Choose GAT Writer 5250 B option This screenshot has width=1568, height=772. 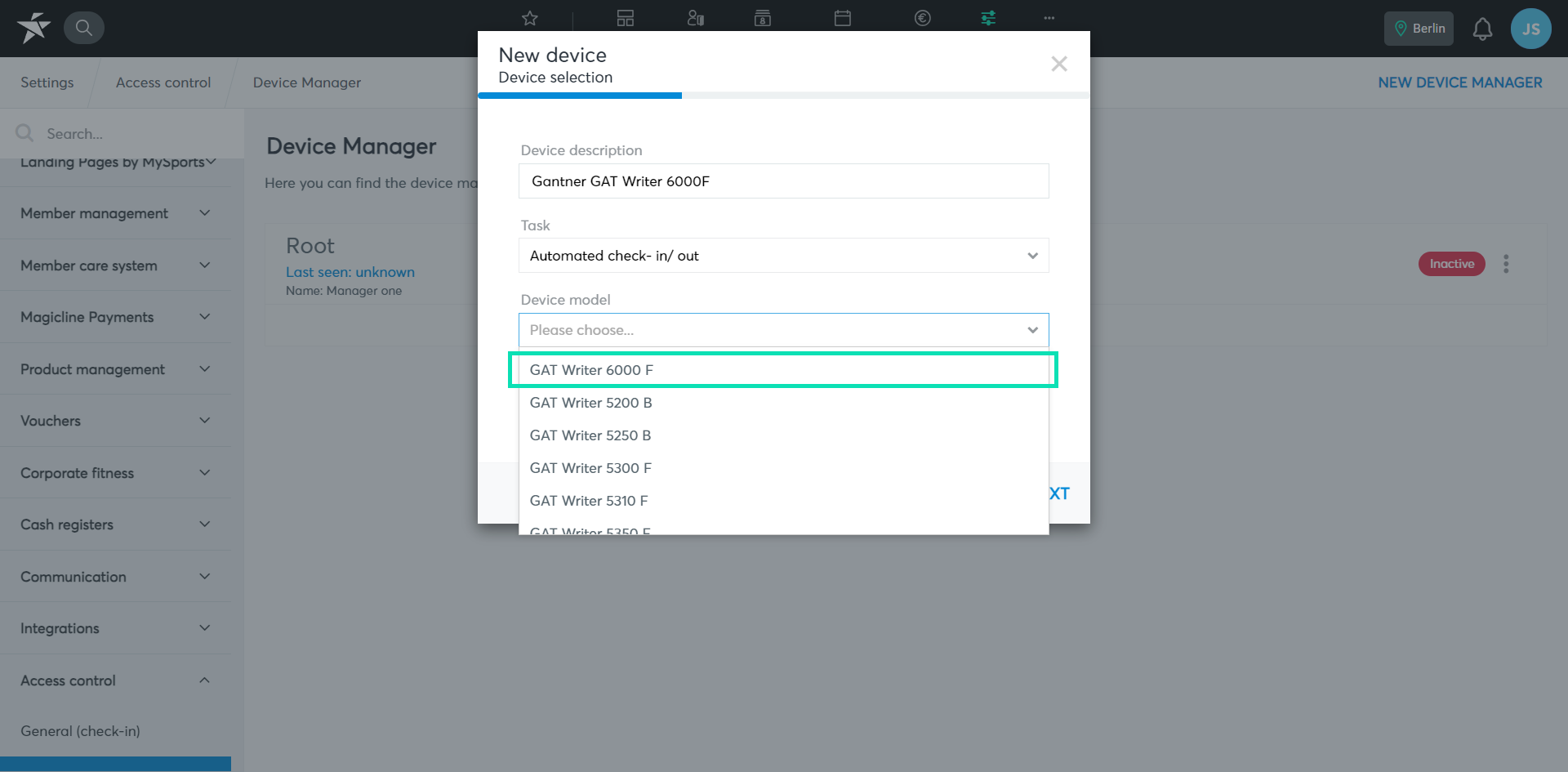click(784, 435)
